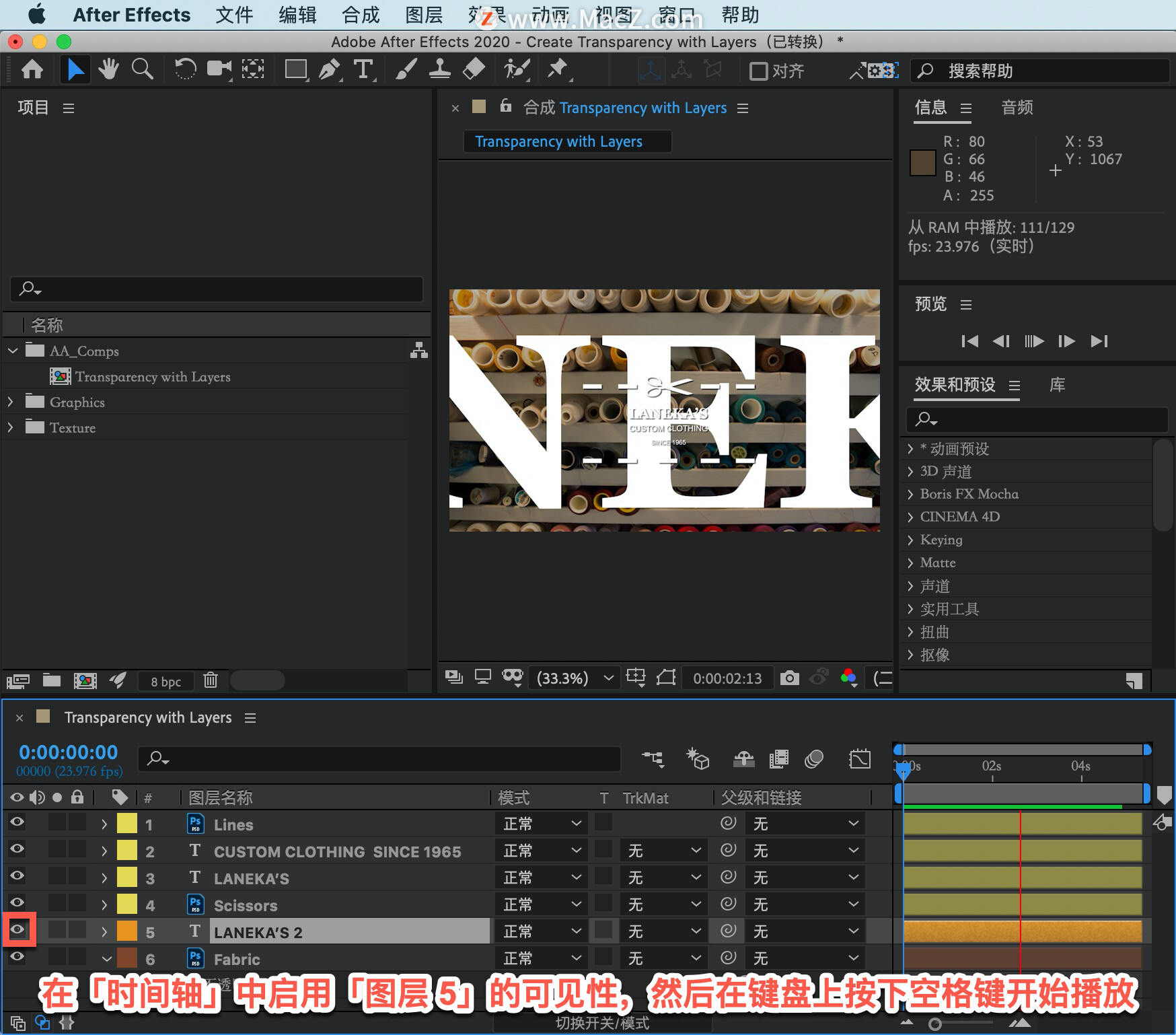Screen dimensions: 1176x1035
Task: Open the 编辑 menu
Action: coord(297,15)
